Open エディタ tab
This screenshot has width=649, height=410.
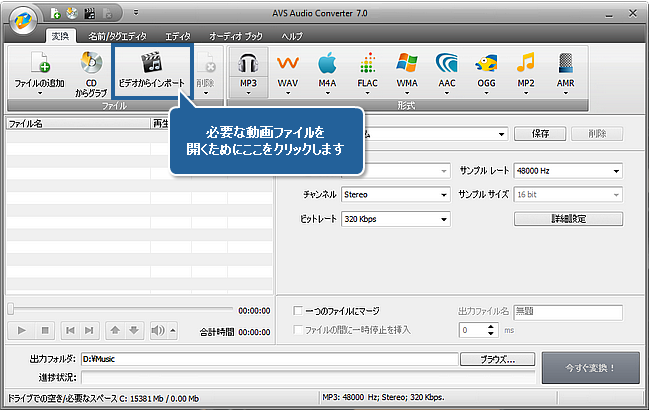click(x=178, y=36)
